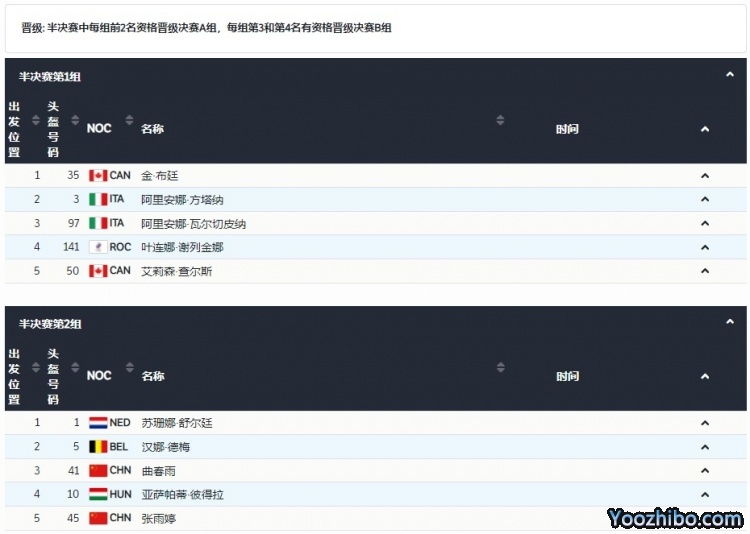The width and height of the screenshot is (750, 534).
Task: Open the Yoozhibo.com watermark link
Action: point(675,518)
